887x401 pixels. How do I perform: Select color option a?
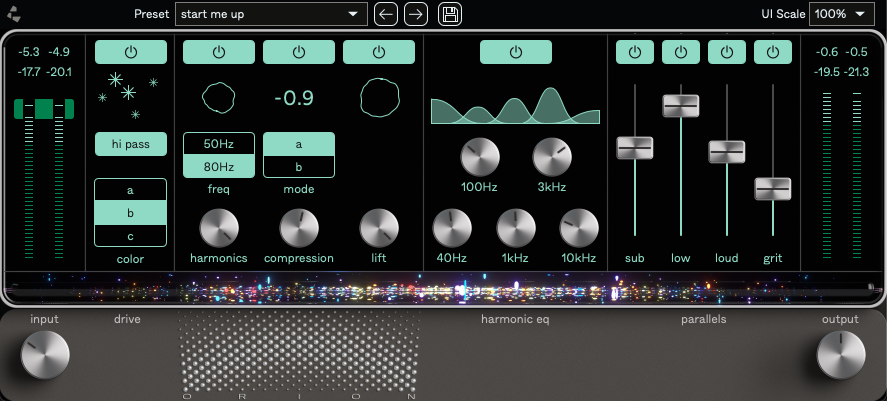[130, 190]
